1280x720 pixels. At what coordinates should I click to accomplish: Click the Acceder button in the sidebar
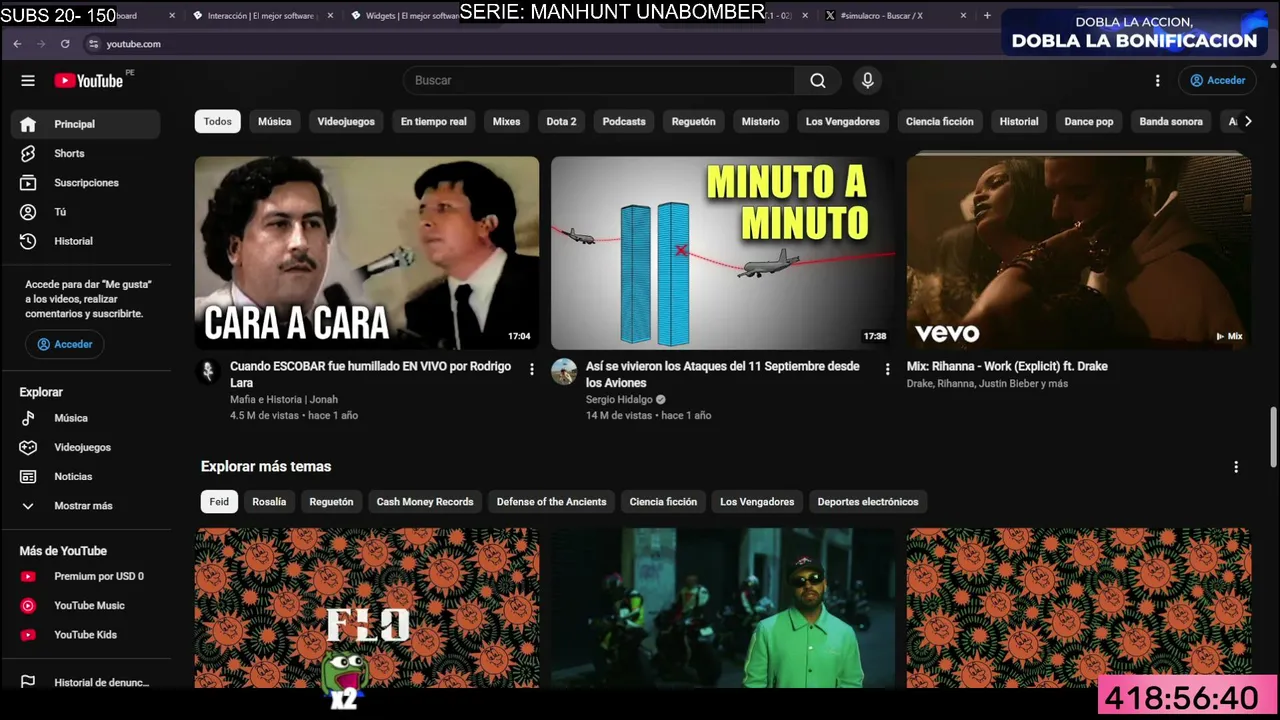click(x=65, y=344)
